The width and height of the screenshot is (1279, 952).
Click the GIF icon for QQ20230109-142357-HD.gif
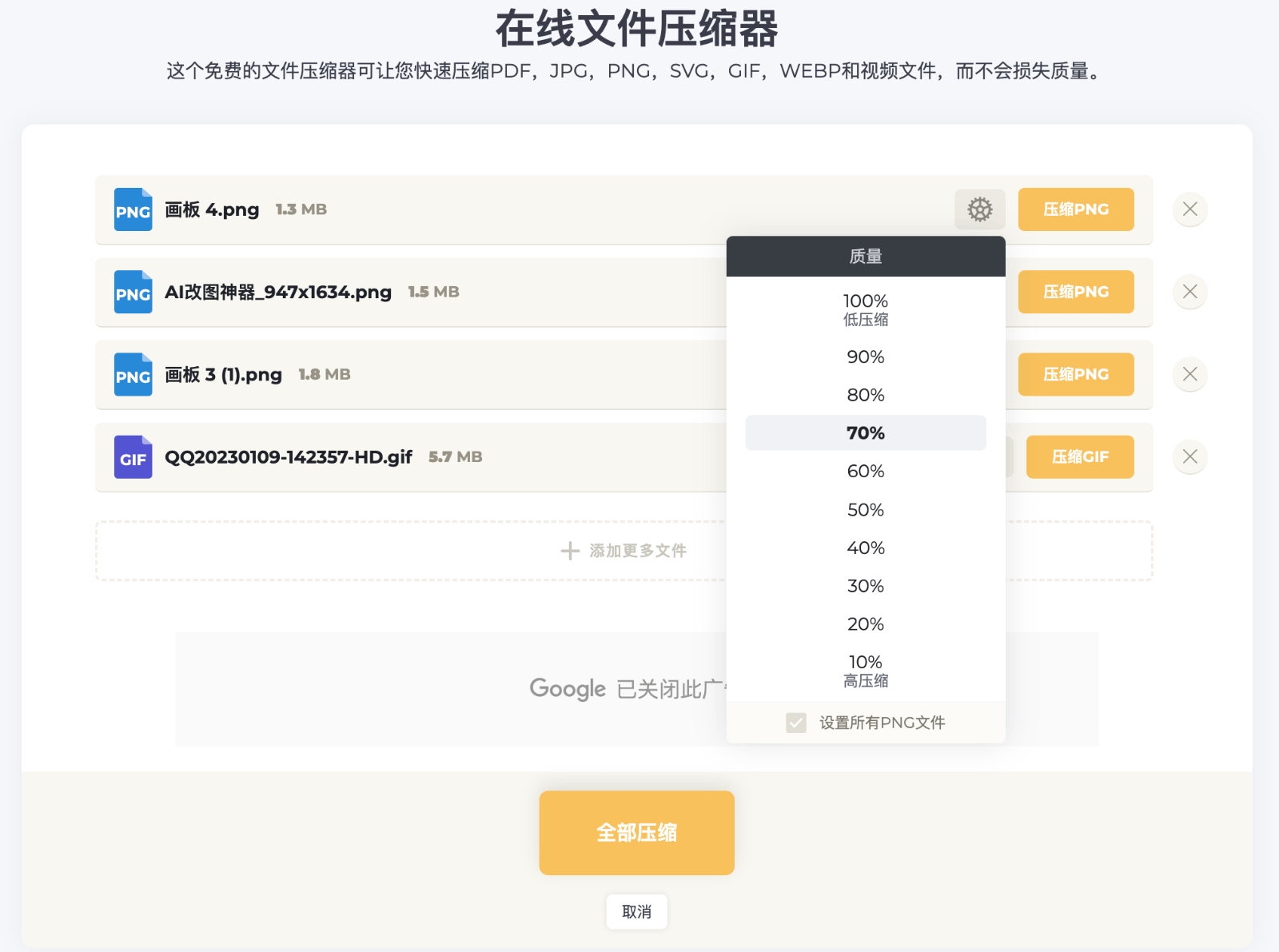pos(133,456)
